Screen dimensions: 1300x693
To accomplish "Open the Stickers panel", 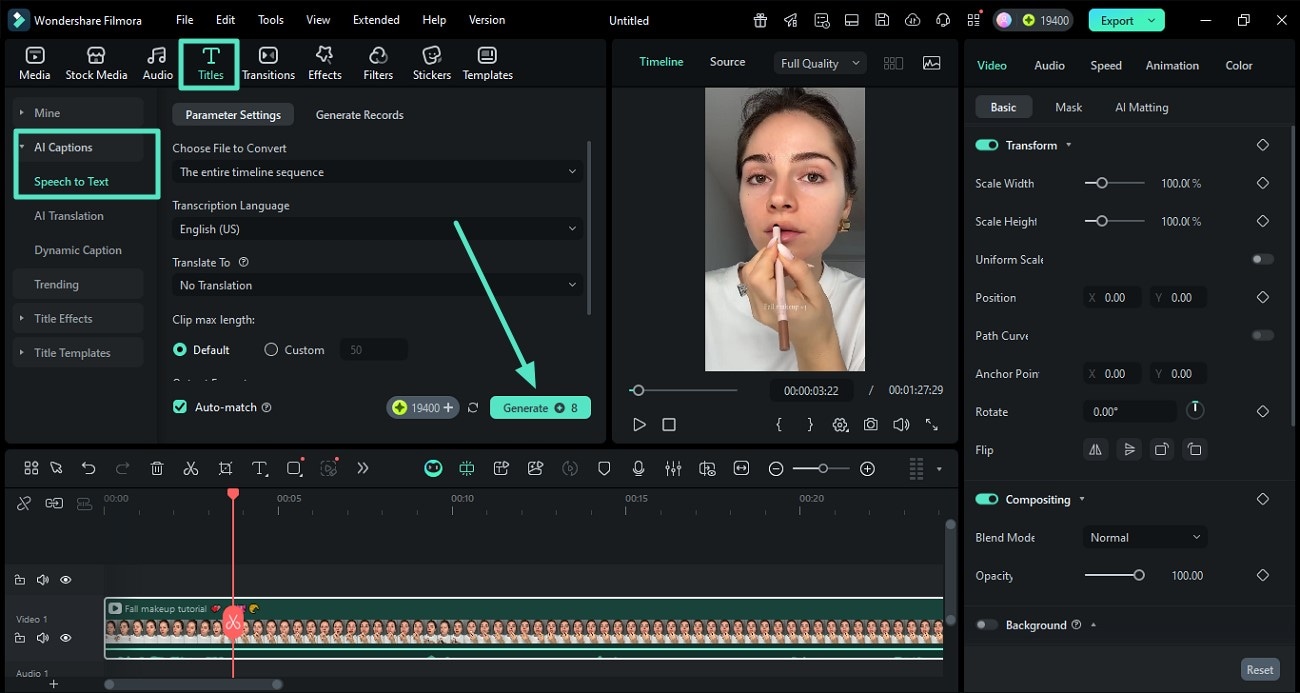I will [431, 62].
